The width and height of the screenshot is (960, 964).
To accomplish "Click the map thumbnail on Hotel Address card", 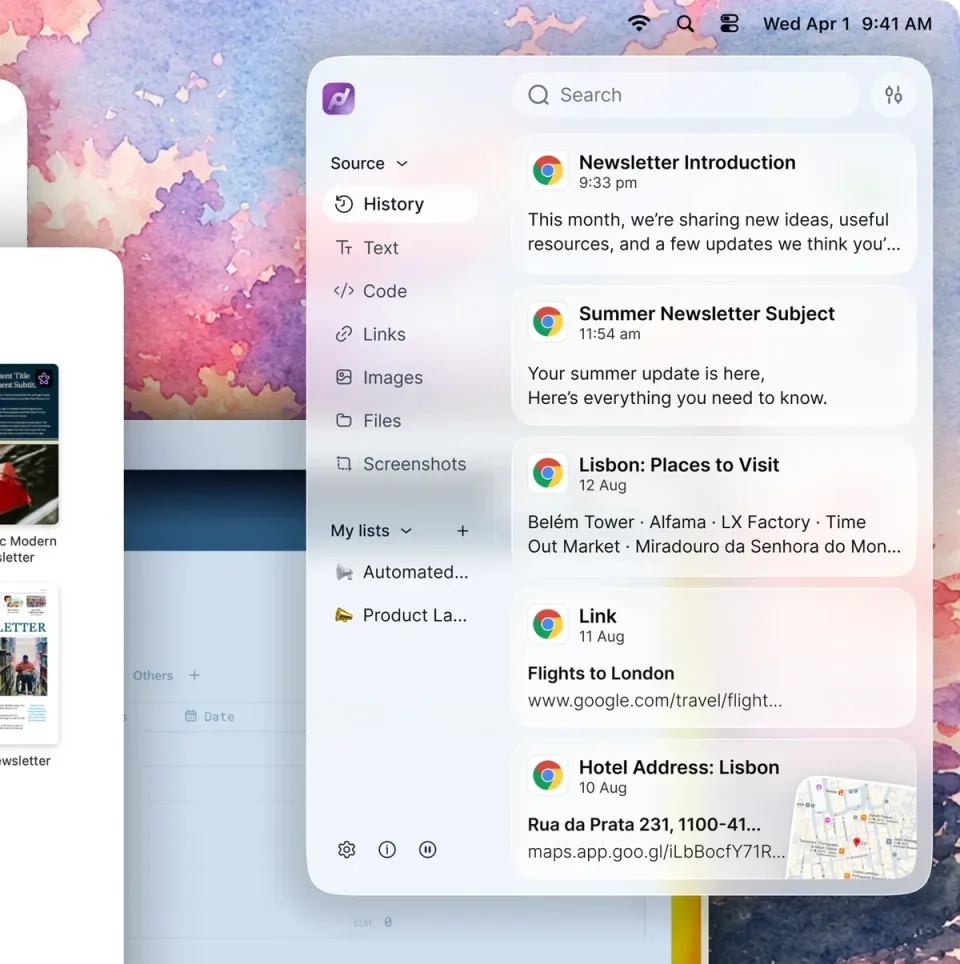I will [x=852, y=827].
